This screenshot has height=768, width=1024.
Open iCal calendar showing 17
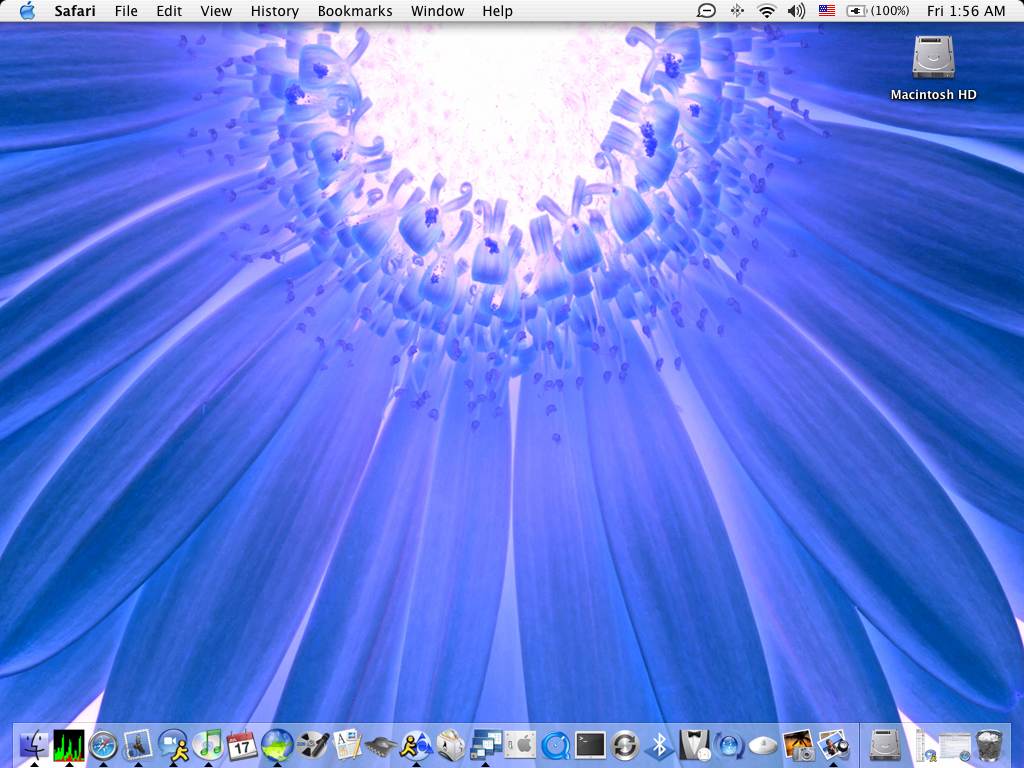point(242,744)
